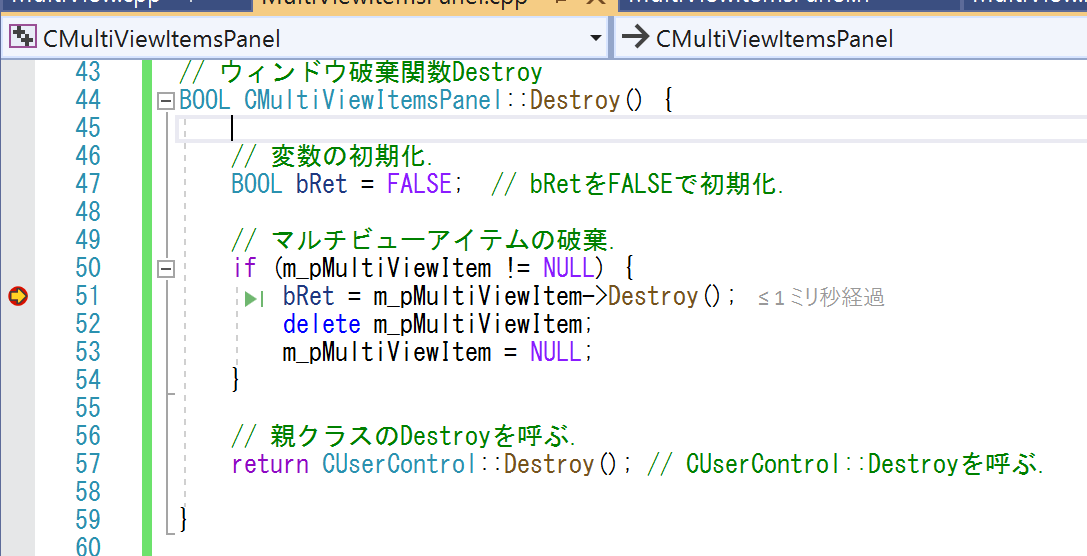Click 'Destroy' in the line 44 function signature
1087x556 pixels.
[575, 101]
